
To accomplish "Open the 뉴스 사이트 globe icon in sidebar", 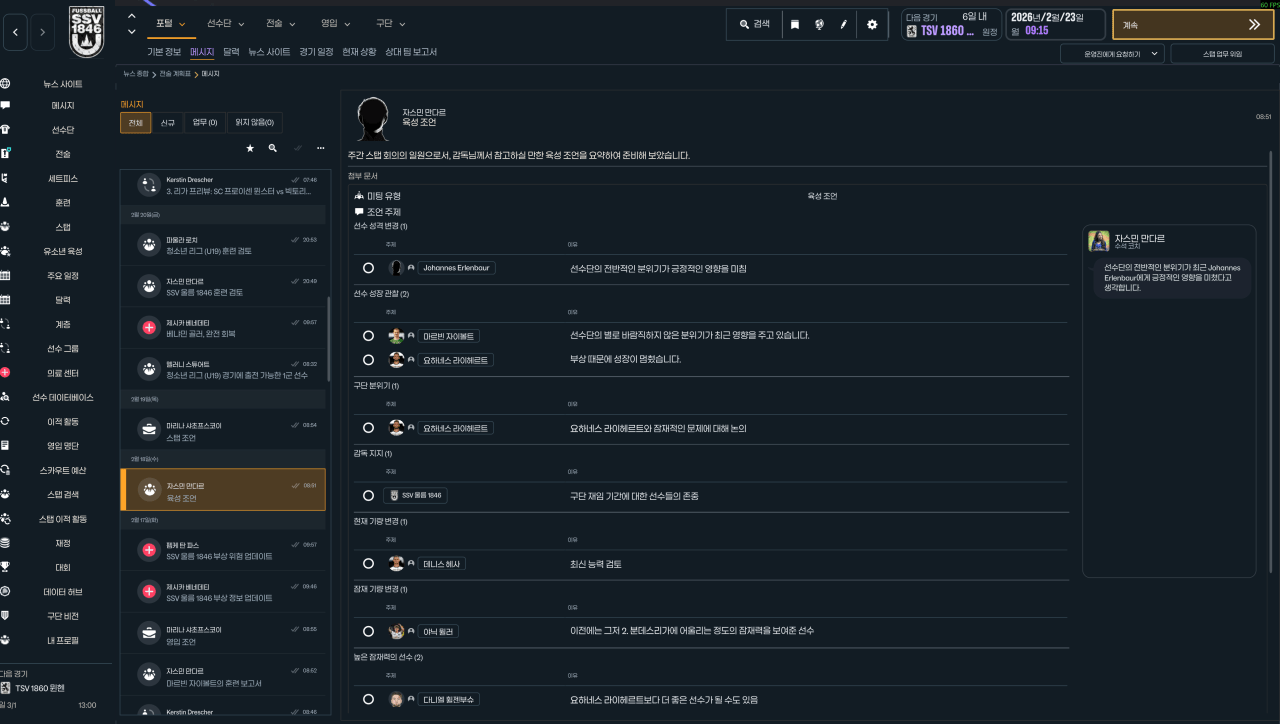I will (x=6, y=84).
